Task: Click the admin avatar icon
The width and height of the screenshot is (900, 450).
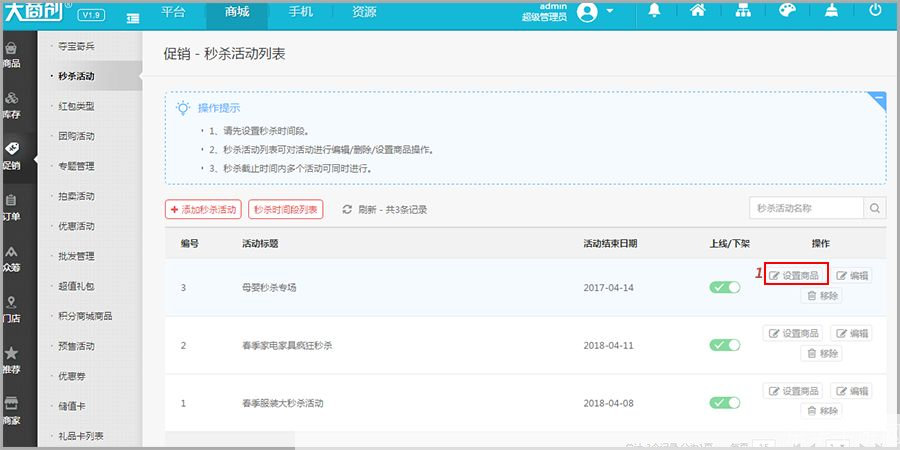Action: (587, 11)
